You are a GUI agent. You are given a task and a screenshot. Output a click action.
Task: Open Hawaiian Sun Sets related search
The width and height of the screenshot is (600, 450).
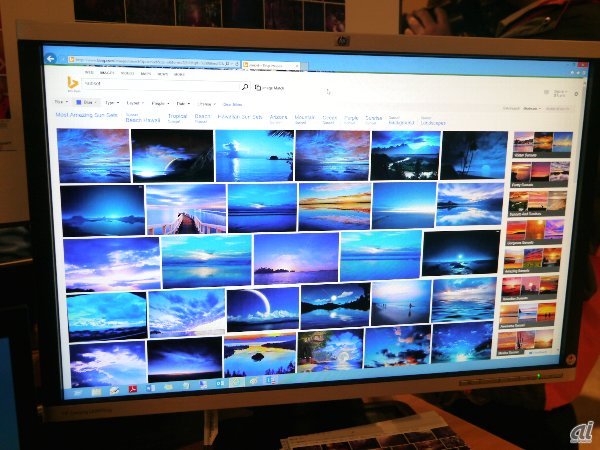240,117
